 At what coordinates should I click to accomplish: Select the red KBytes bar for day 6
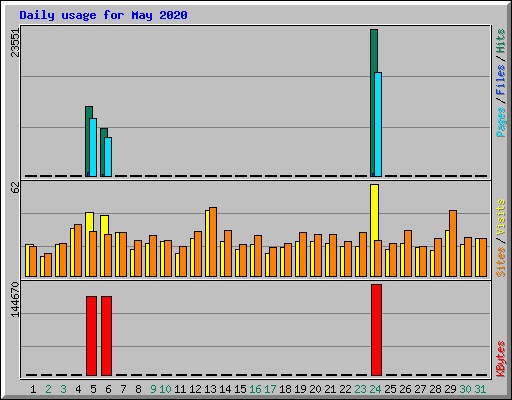click(x=106, y=336)
